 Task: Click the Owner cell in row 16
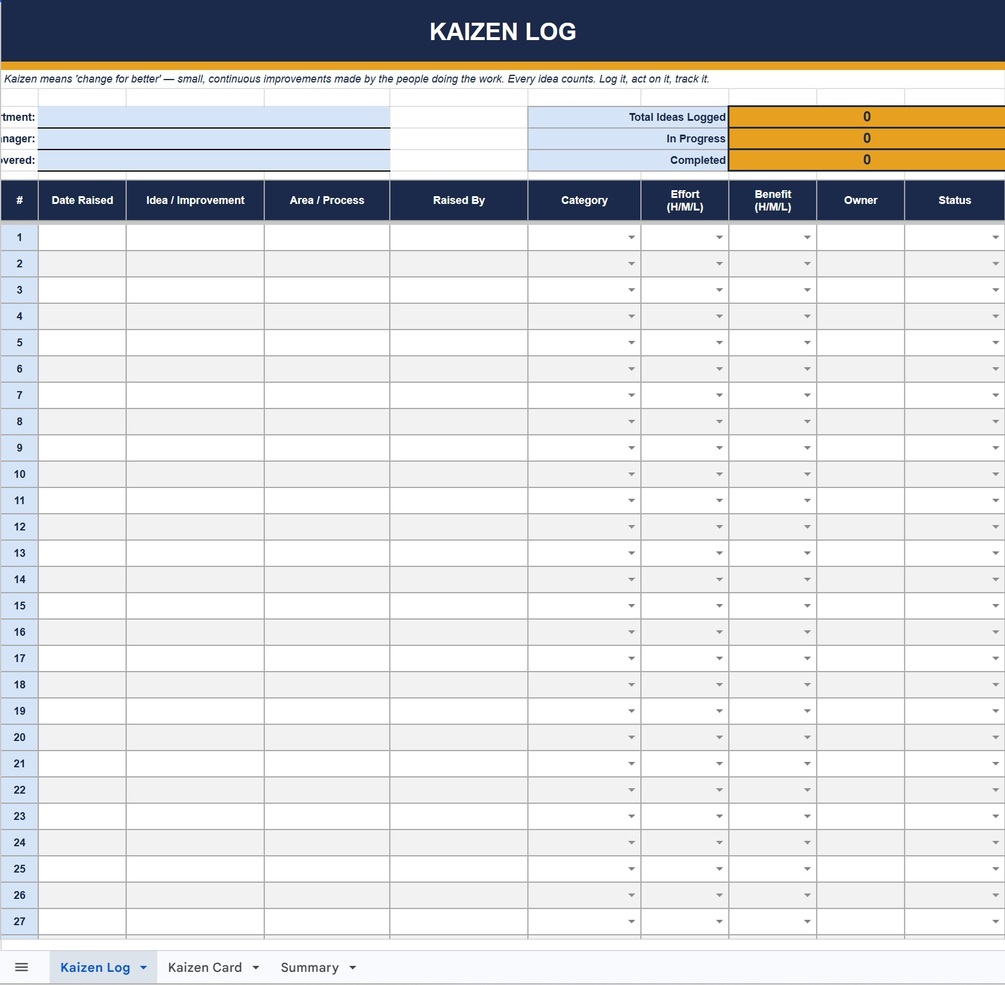click(860, 632)
